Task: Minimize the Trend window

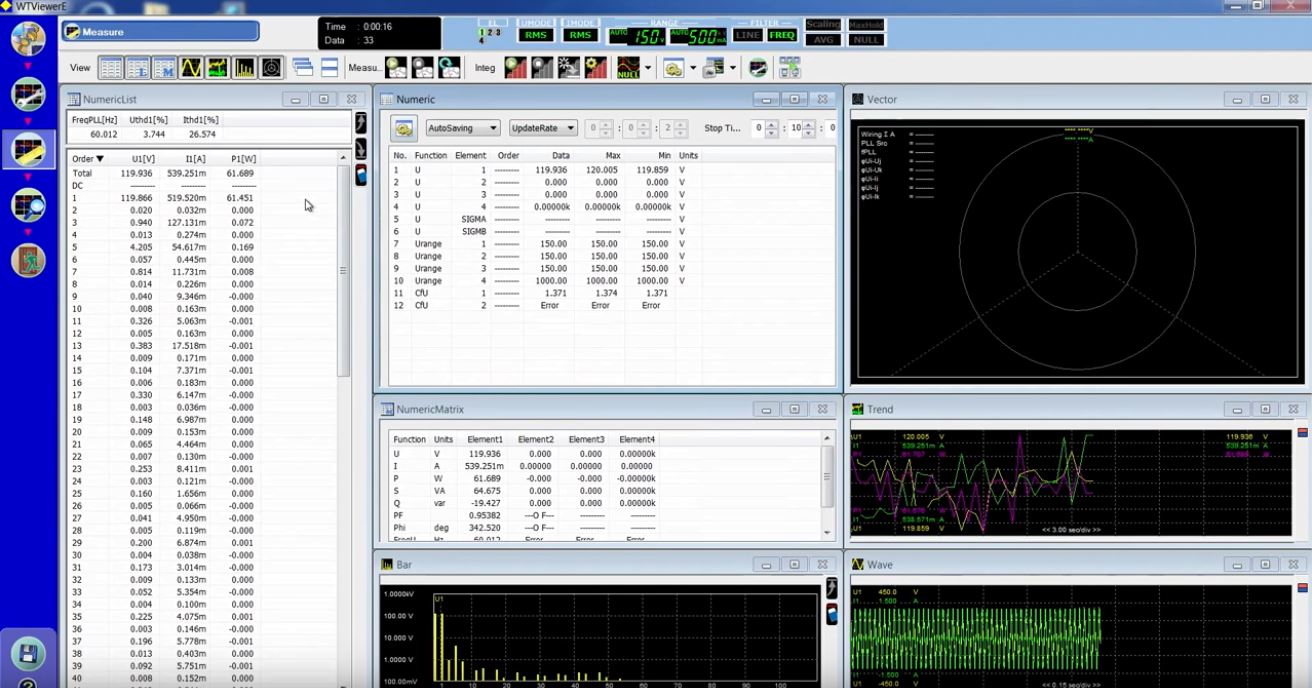Action: tap(1237, 409)
